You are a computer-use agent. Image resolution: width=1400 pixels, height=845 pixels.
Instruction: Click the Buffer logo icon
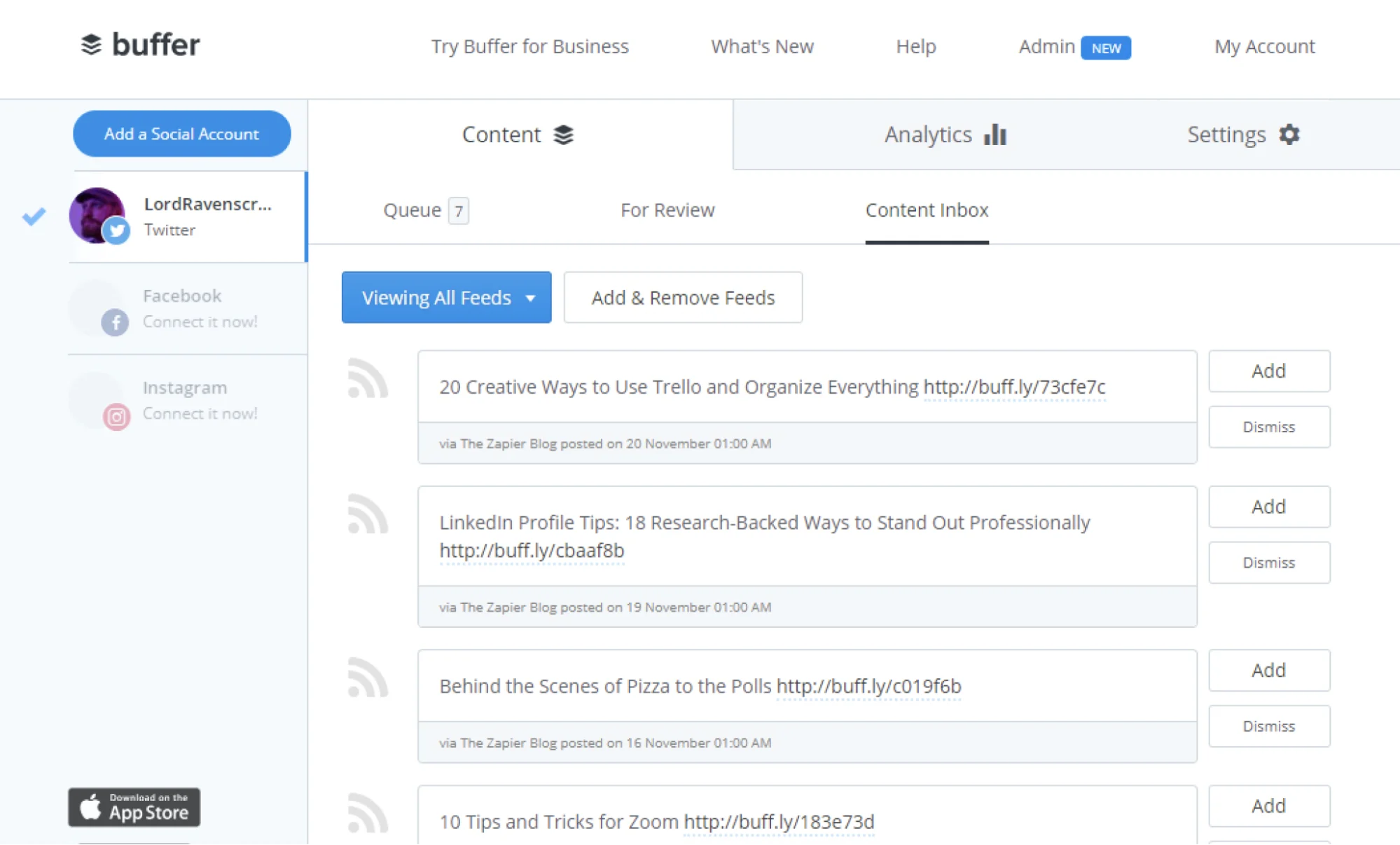click(92, 45)
